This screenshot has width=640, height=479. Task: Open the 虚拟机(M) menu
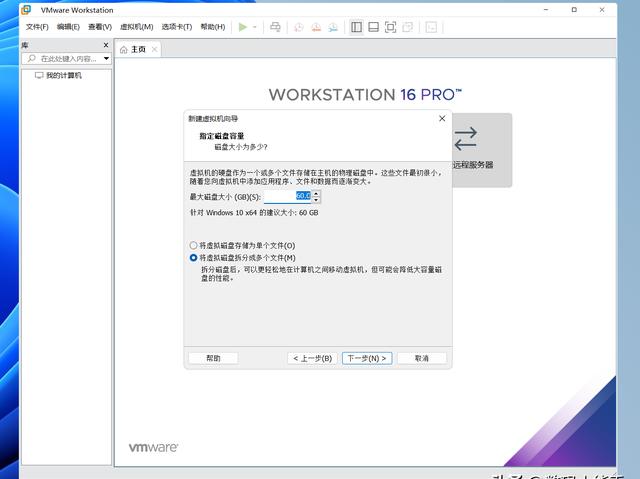click(x=136, y=27)
